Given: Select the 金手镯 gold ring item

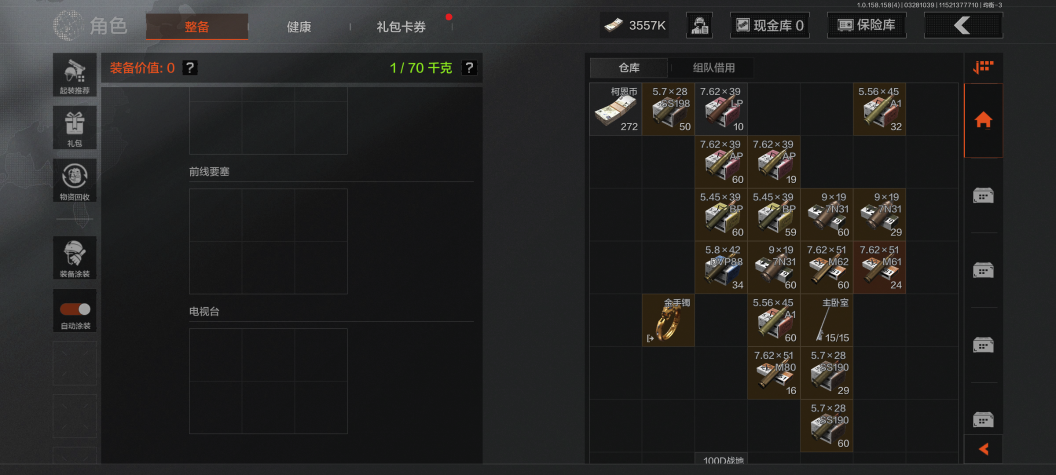Looking at the screenshot, I should coord(668,321).
